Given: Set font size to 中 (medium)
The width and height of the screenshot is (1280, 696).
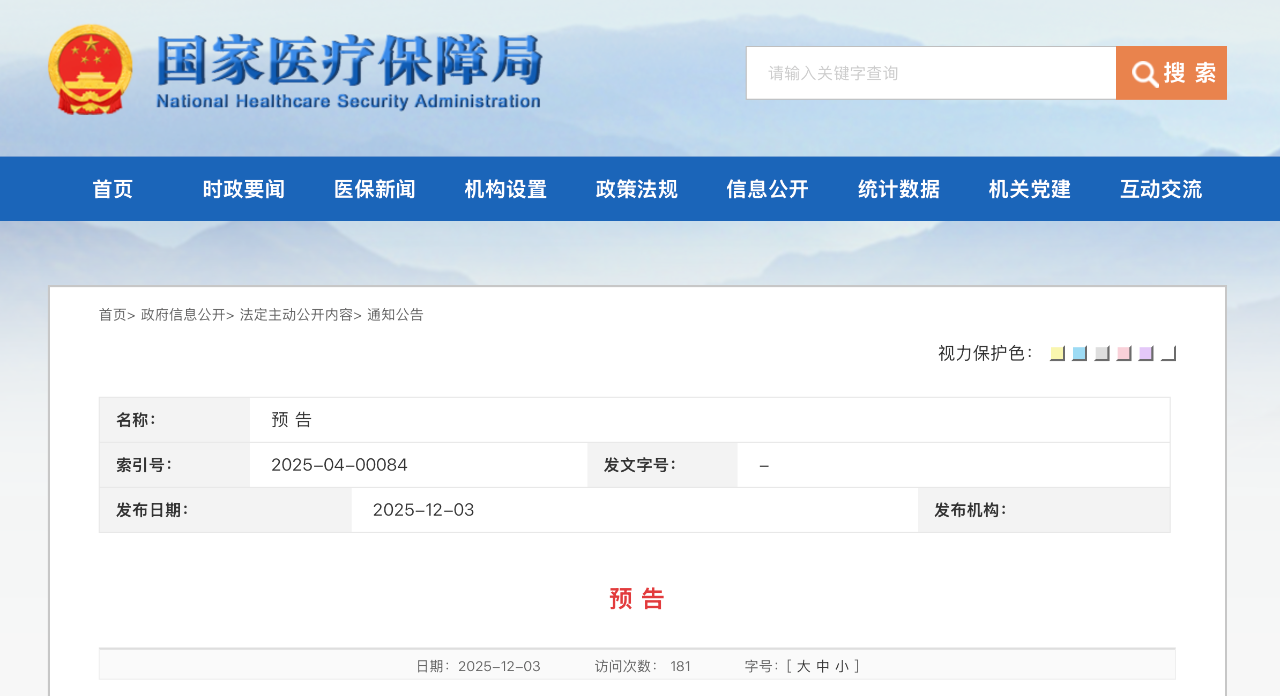Looking at the screenshot, I should pyautogui.click(x=823, y=667).
